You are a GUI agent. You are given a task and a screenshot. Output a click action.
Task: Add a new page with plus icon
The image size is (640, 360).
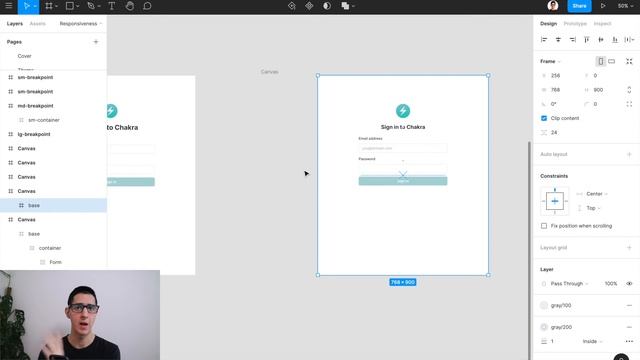[x=96, y=42]
